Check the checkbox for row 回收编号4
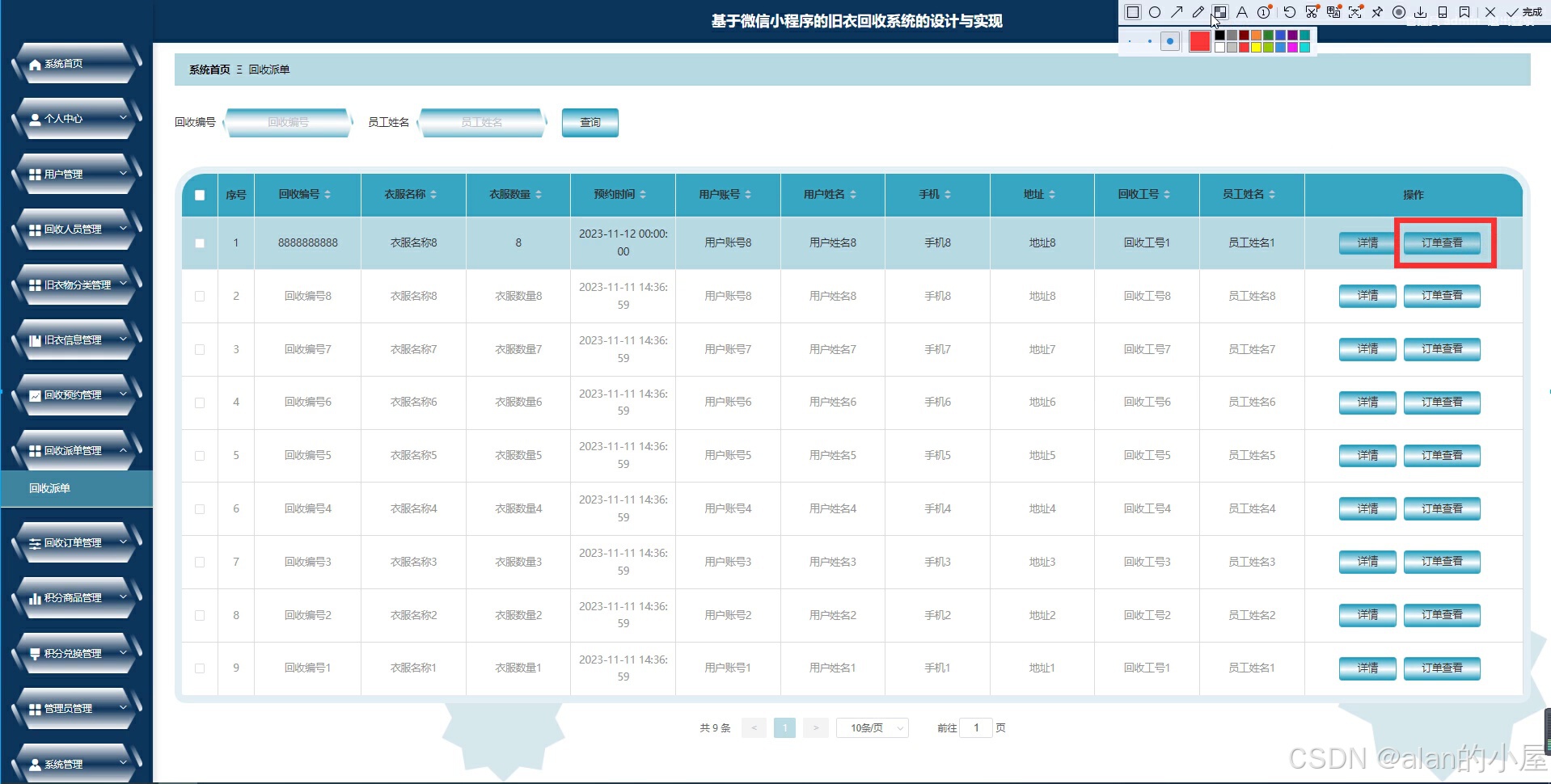This screenshot has width=1551, height=784. pos(200,509)
